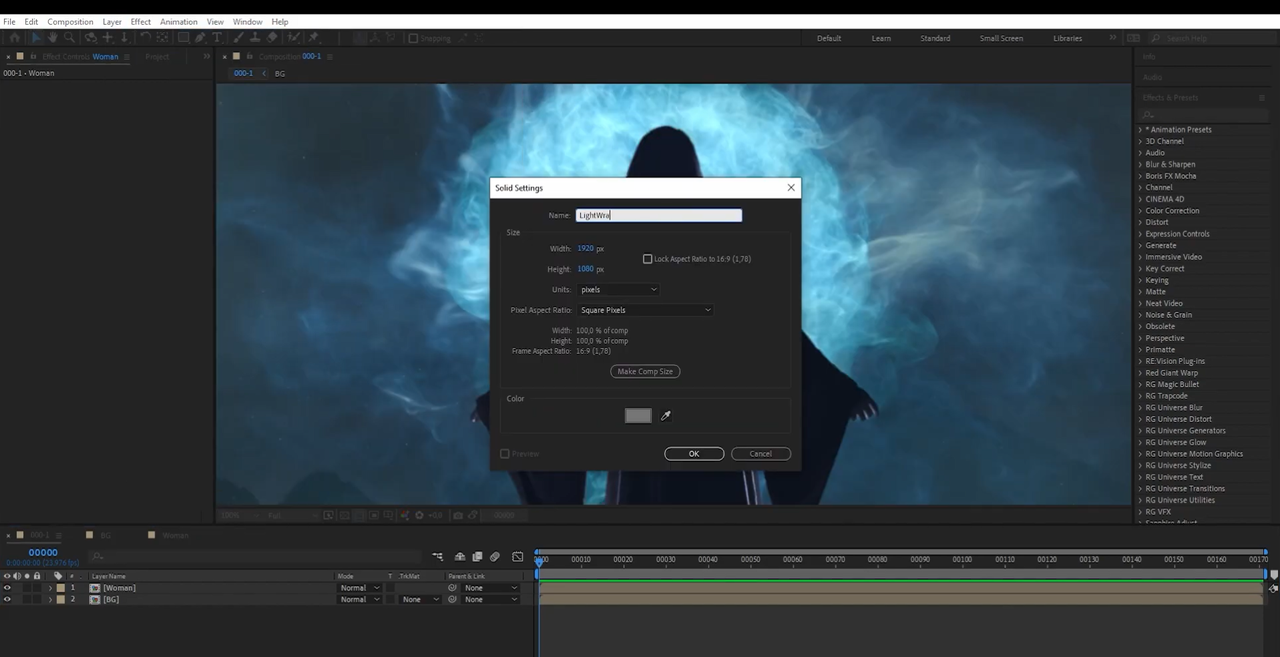This screenshot has height=657, width=1280.
Task: Enable Lock Aspect Ratio to 16:9 checkbox
Action: (x=647, y=259)
